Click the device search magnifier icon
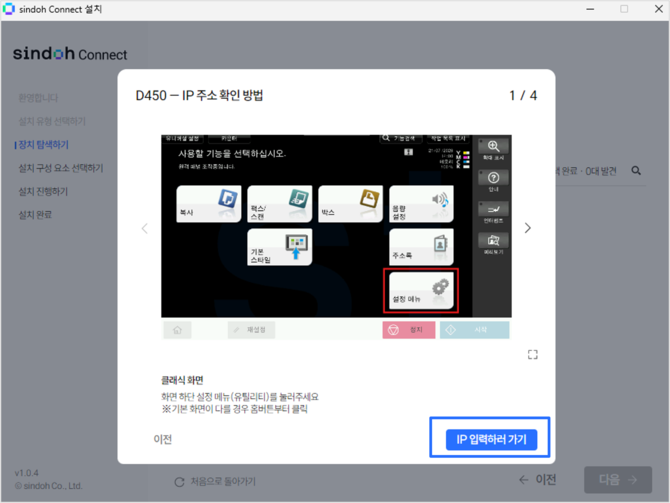The width and height of the screenshot is (670, 503). point(636,171)
